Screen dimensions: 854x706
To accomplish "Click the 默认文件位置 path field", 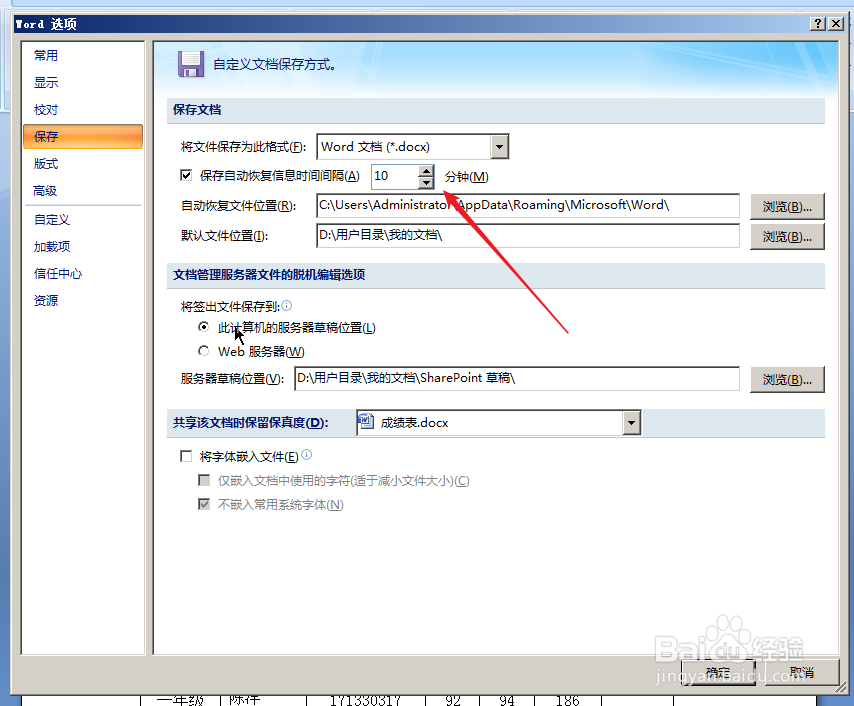I will click(528, 235).
